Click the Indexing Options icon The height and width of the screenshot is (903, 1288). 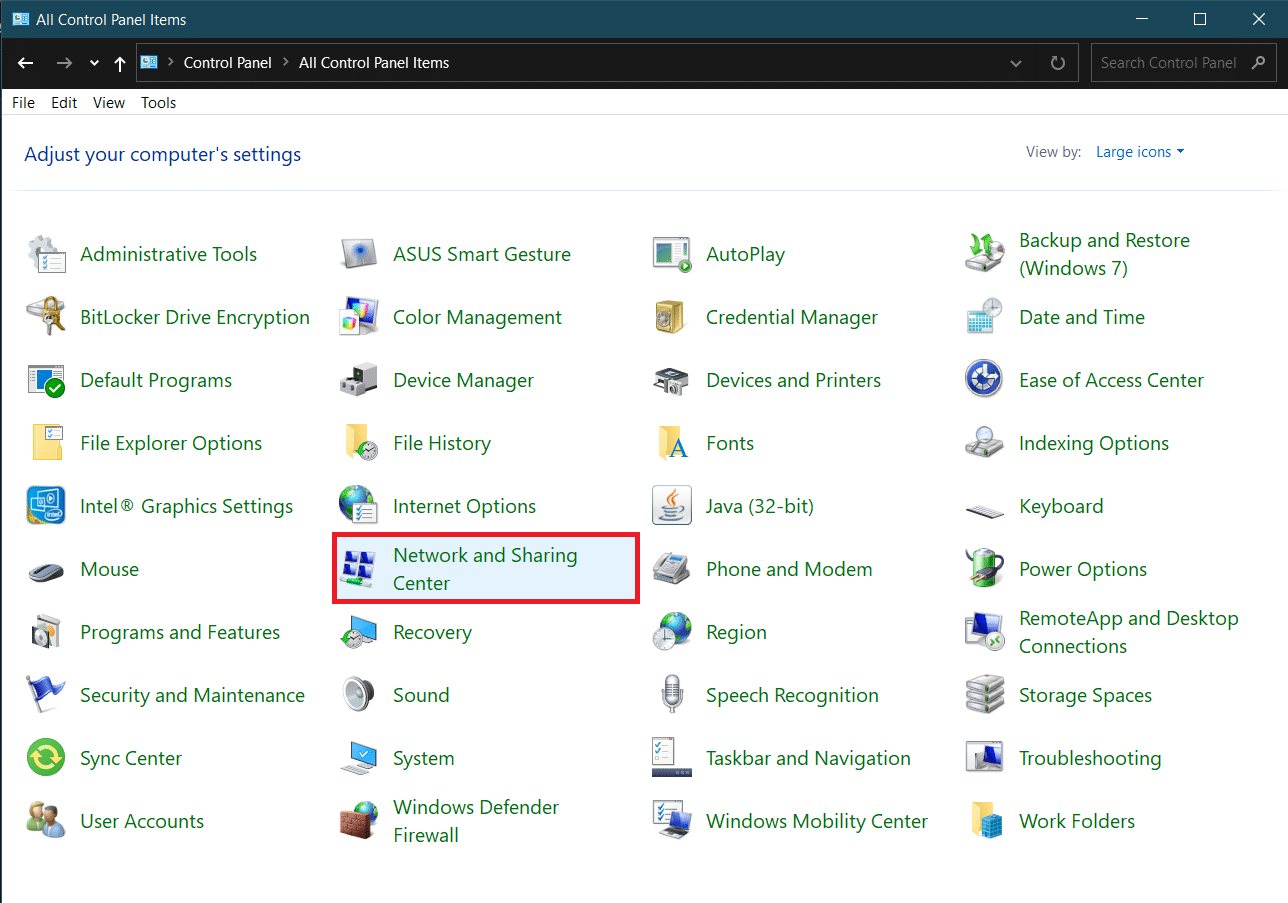click(985, 443)
